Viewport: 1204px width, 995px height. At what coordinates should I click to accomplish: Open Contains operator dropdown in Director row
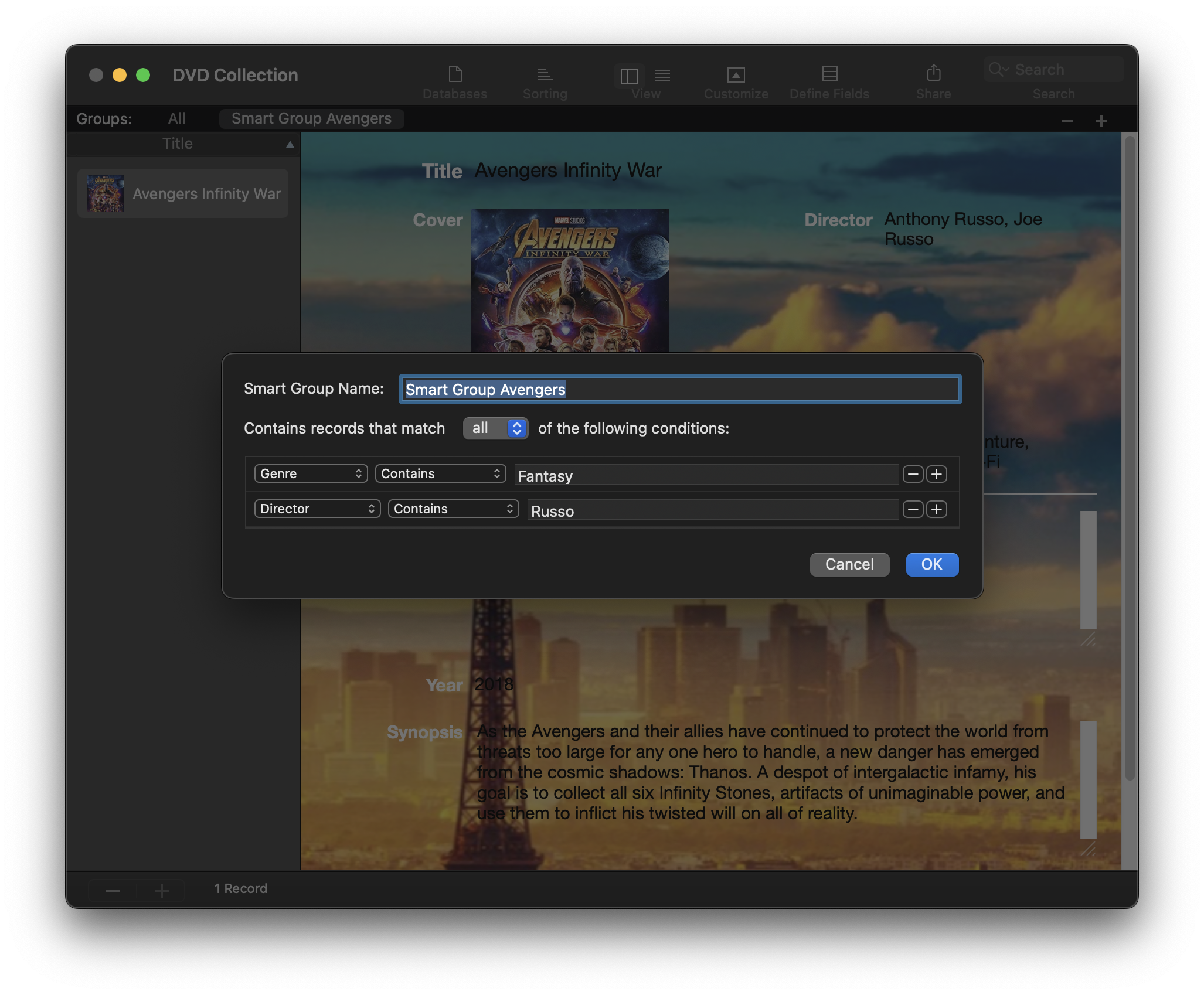[453, 509]
